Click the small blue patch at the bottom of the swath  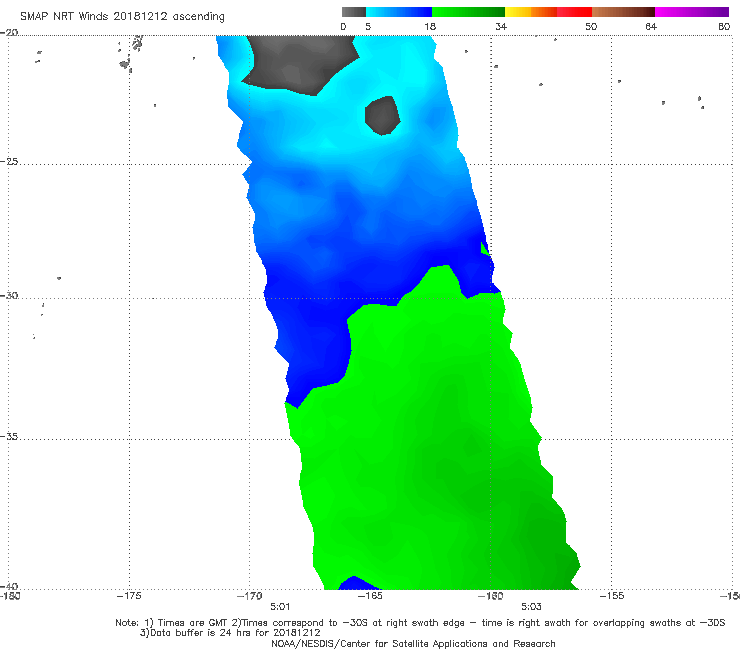[357, 583]
